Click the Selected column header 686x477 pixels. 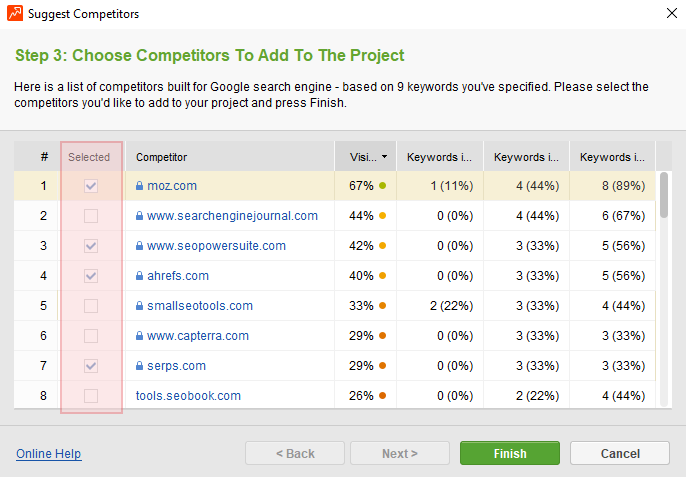(89, 157)
